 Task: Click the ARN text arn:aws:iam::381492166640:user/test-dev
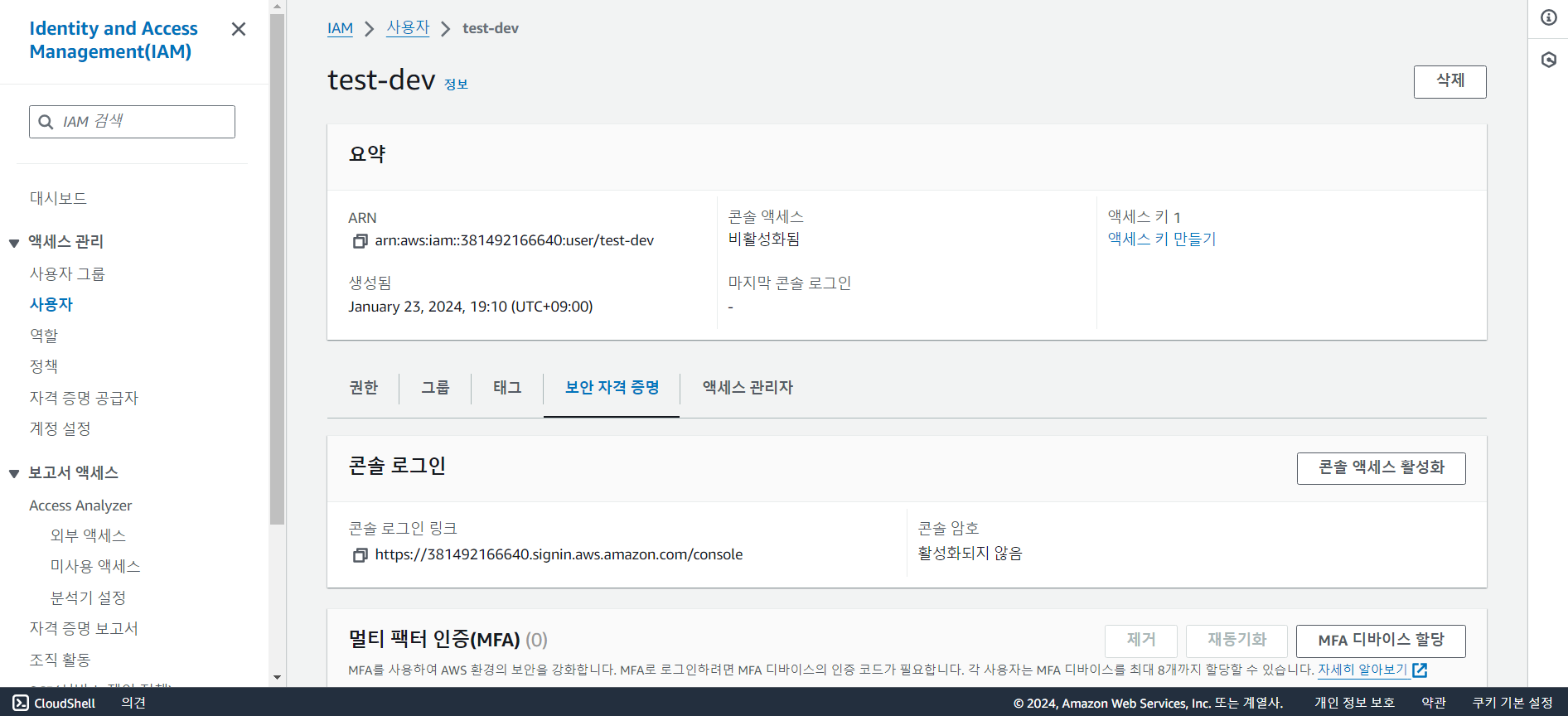tap(515, 241)
